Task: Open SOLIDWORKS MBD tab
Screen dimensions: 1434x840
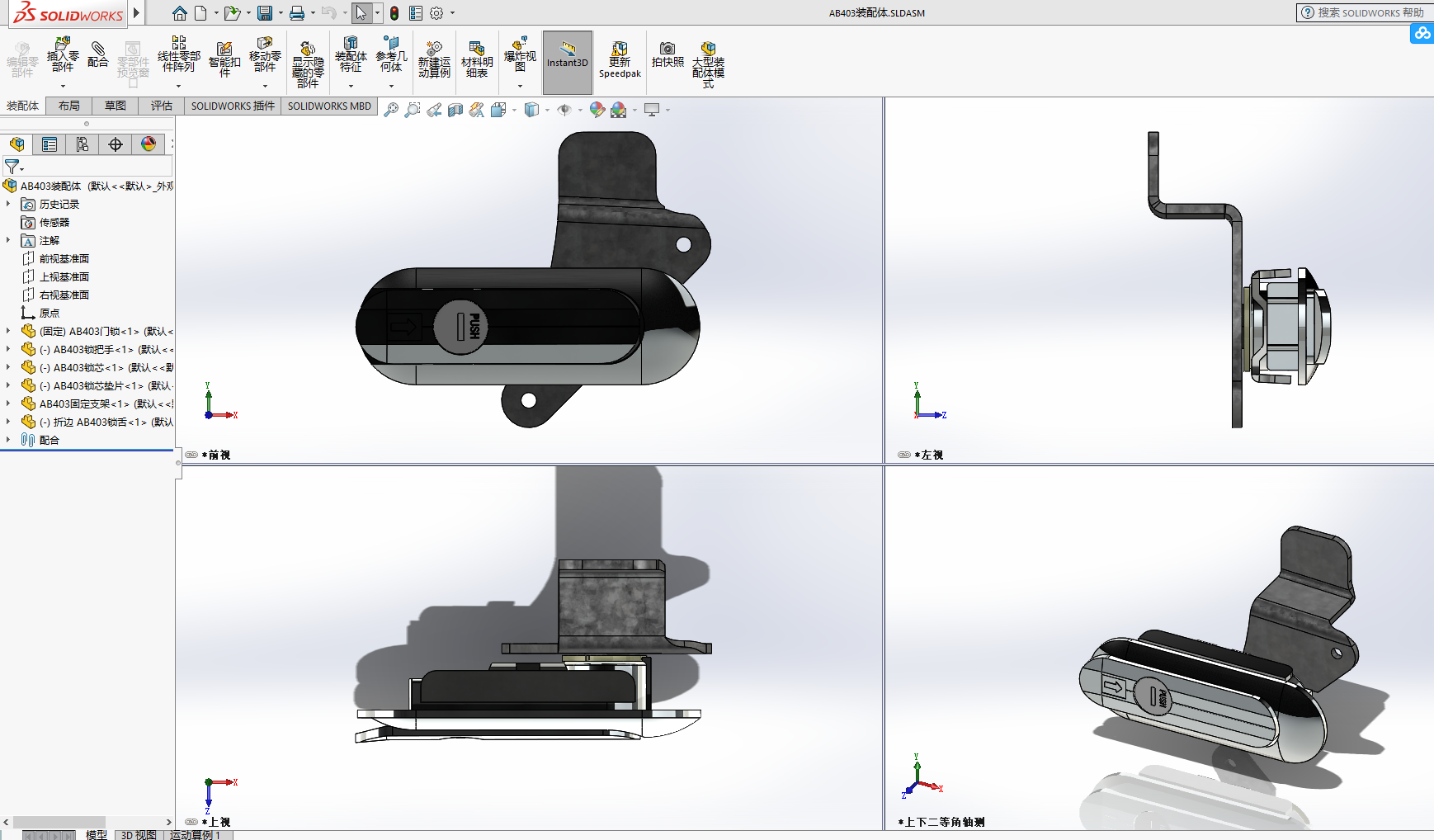Action: pos(329,106)
